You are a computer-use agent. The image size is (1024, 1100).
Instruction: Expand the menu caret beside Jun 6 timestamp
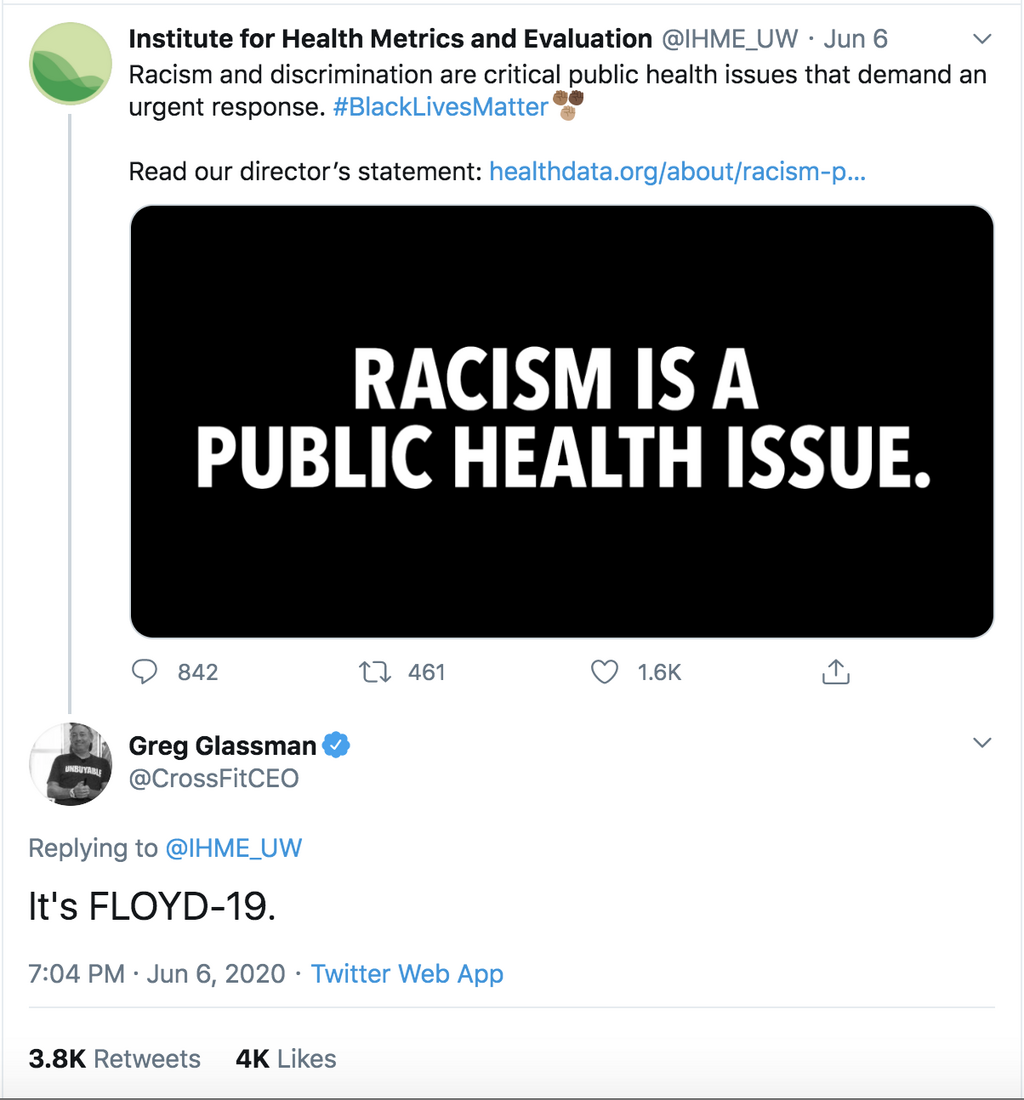(982, 38)
